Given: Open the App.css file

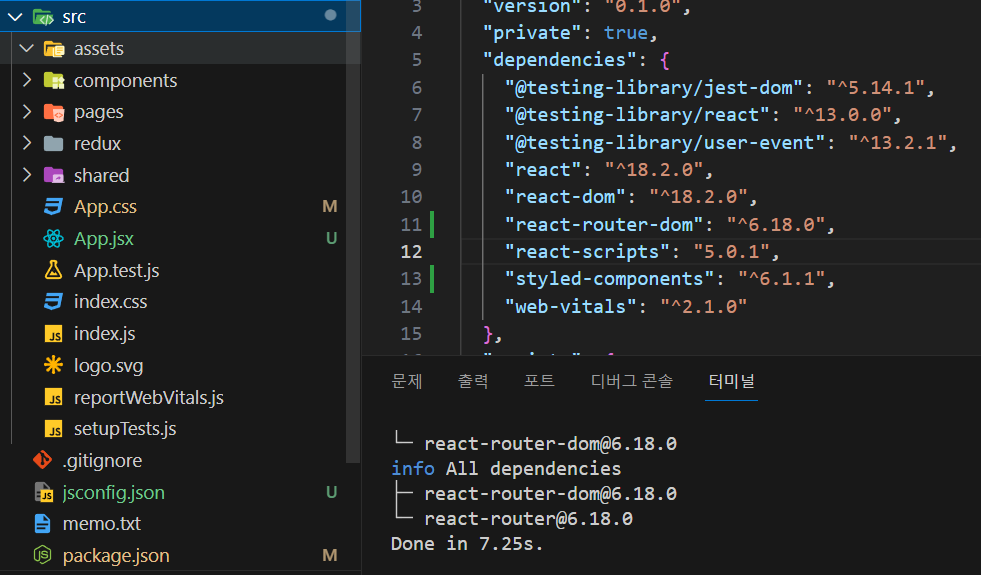Looking at the screenshot, I should pos(105,206).
